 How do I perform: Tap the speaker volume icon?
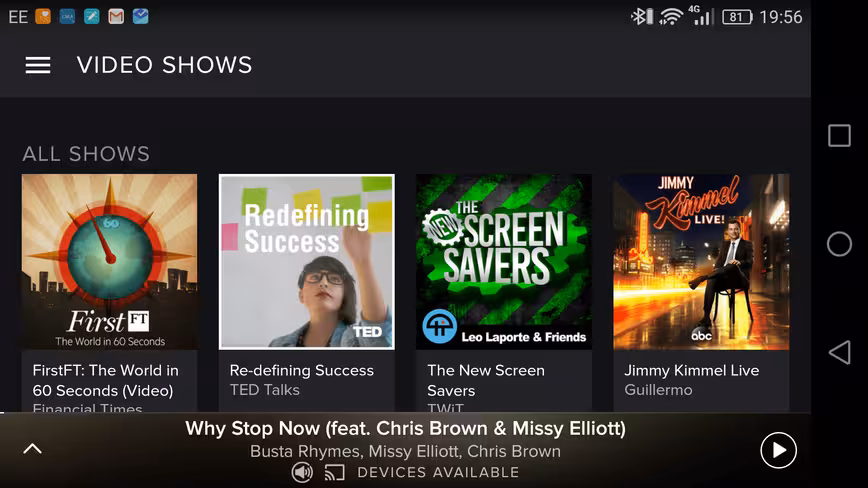pos(302,473)
